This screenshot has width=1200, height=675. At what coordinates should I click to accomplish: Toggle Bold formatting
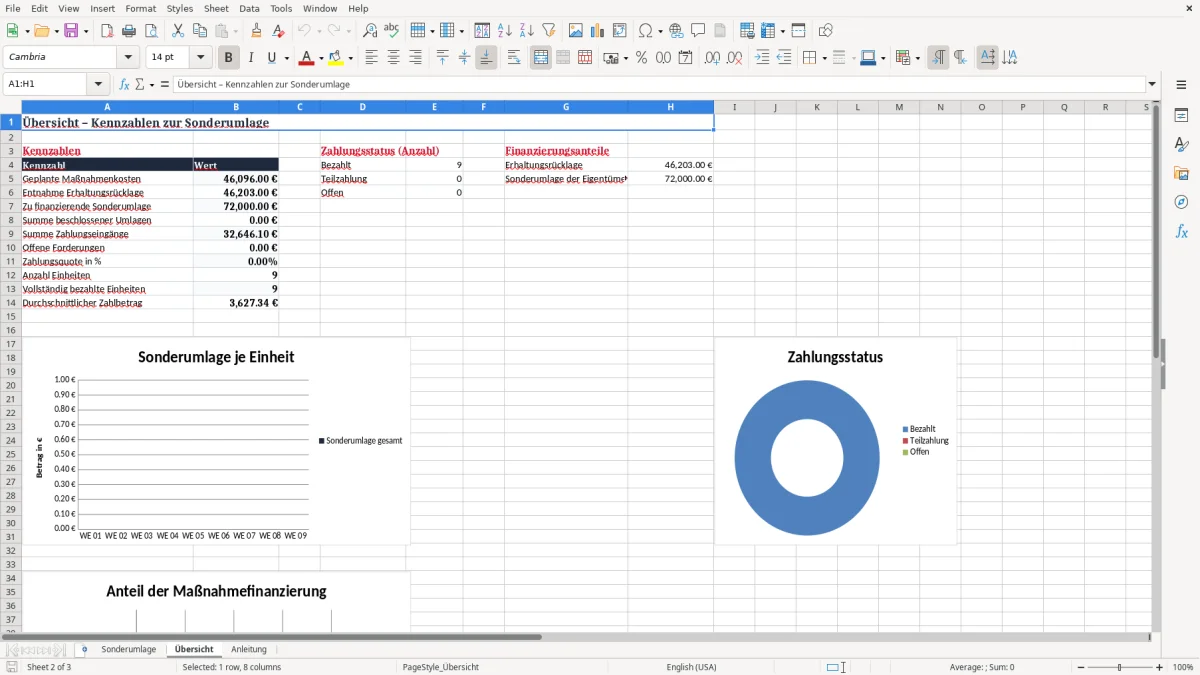tap(229, 58)
